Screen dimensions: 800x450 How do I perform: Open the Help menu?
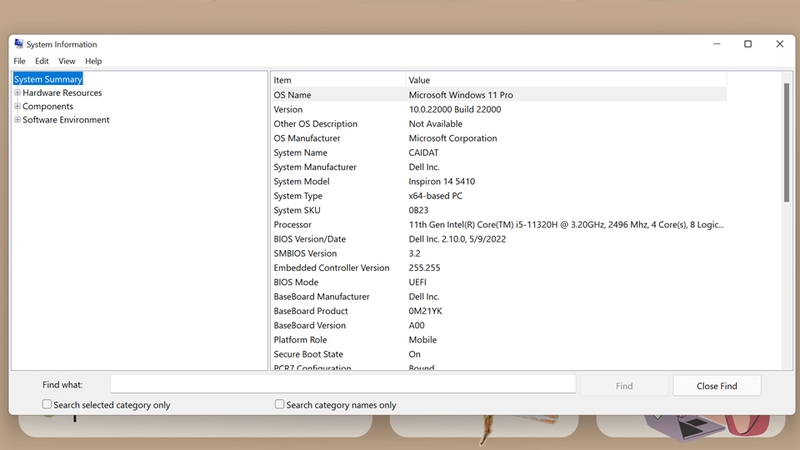point(93,61)
